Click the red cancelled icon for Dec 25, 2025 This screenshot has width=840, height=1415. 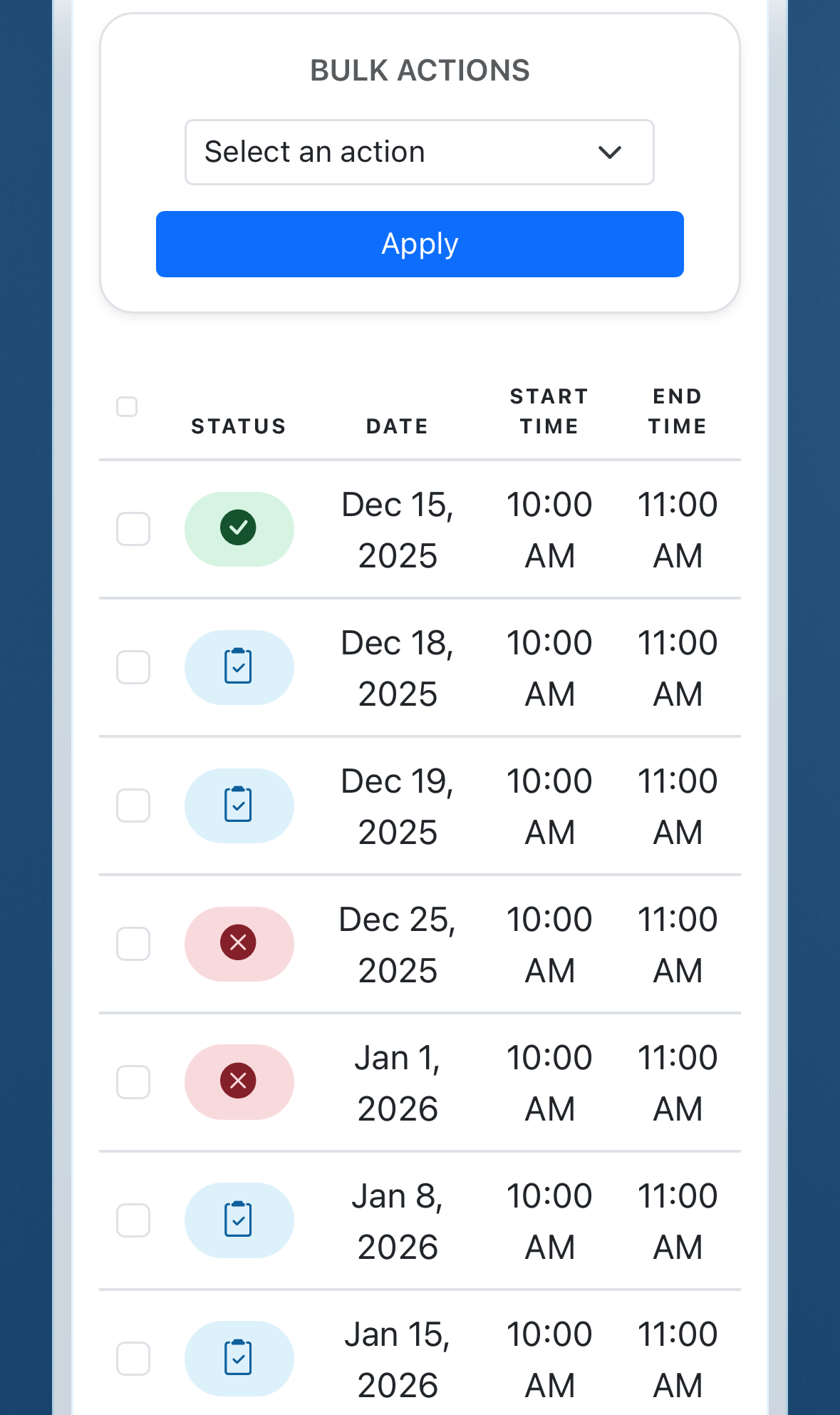[x=239, y=943]
